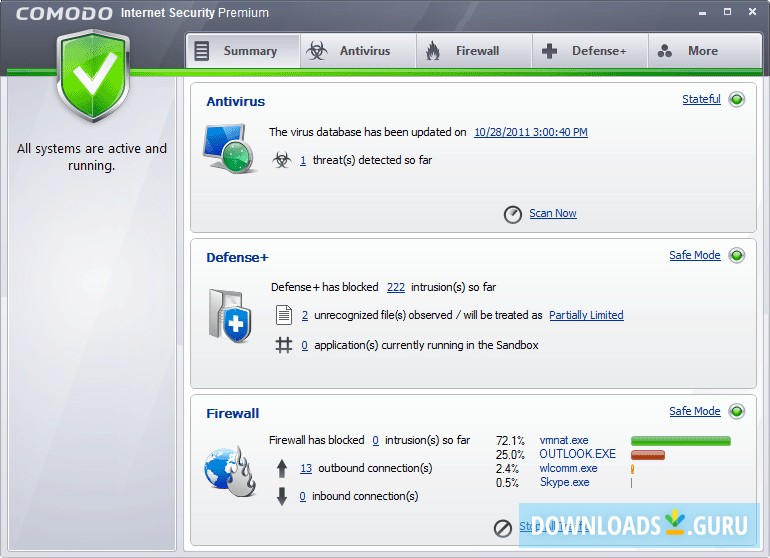Open the 1 threat(s) detected count
This screenshot has height=558, width=770.
point(303,160)
